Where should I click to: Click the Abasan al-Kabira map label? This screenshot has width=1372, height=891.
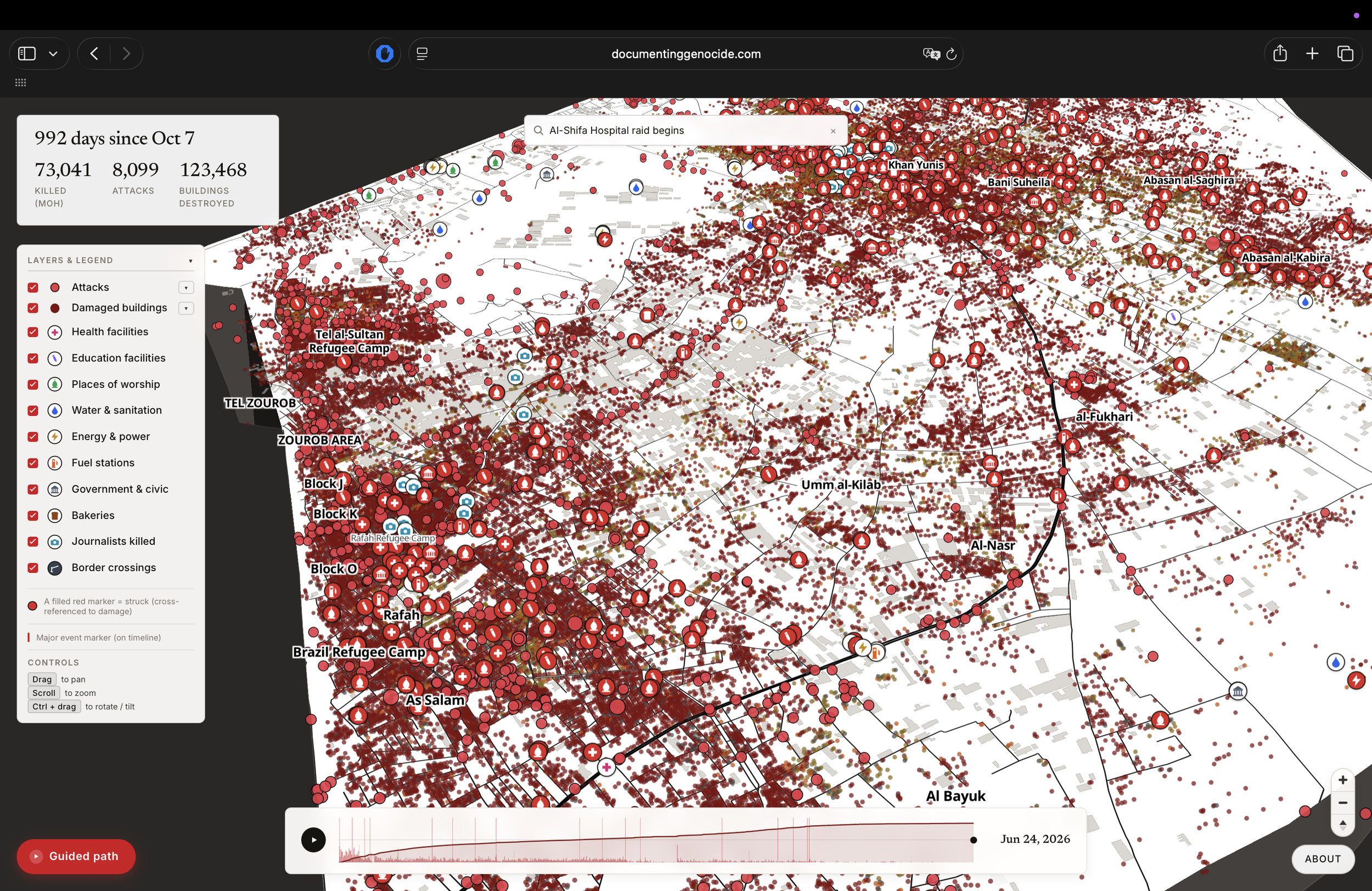tap(1285, 258)
